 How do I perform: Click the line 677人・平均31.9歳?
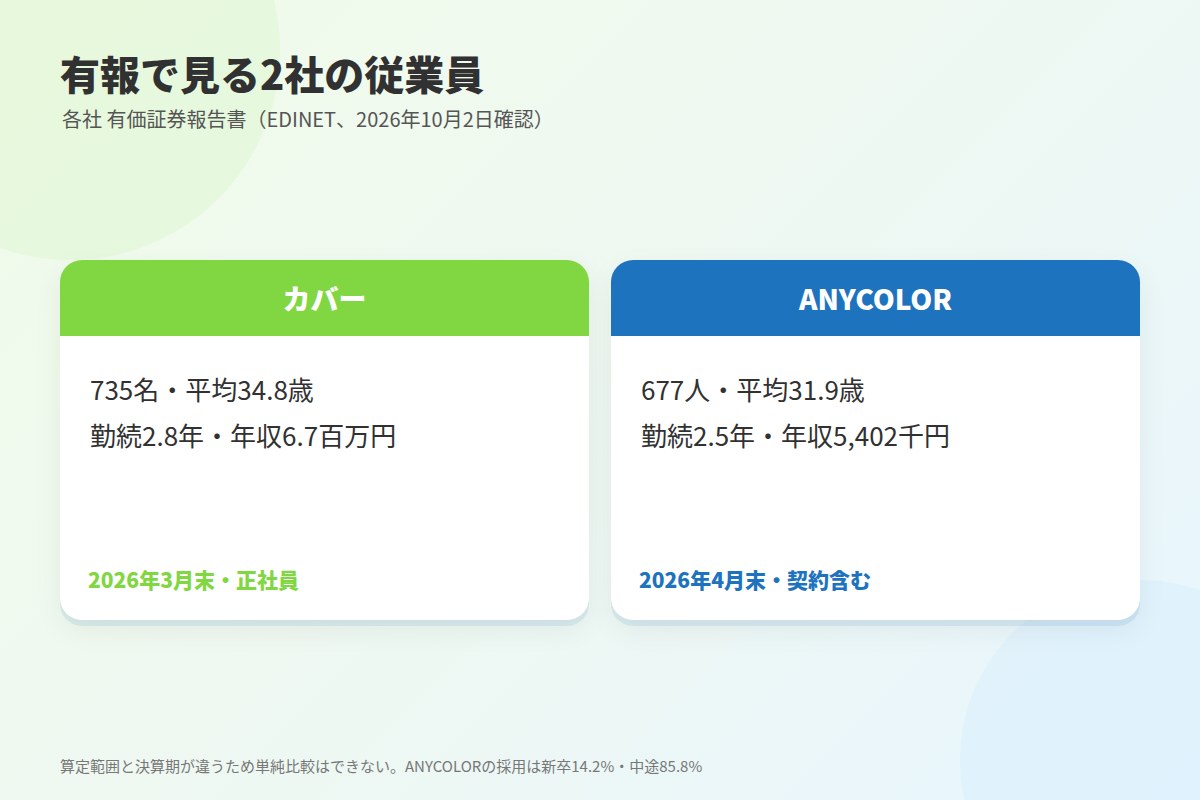click(752, 390)
